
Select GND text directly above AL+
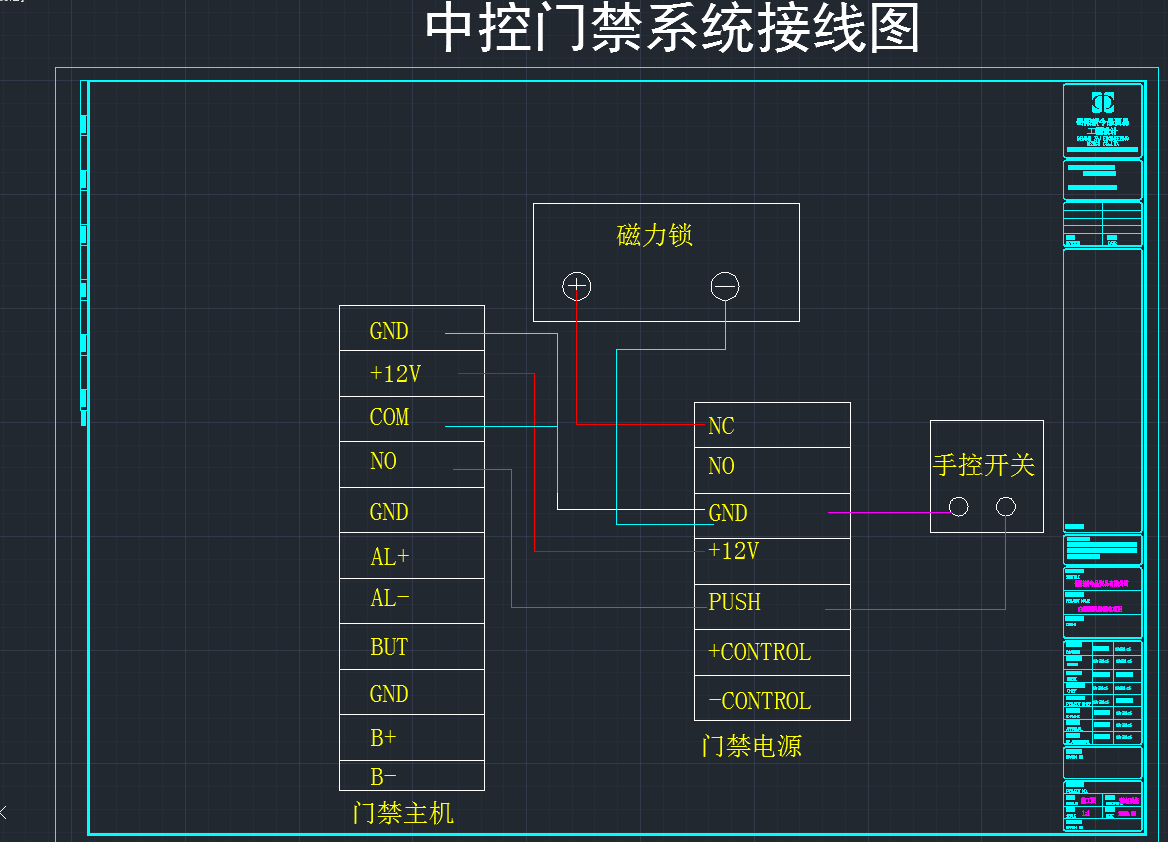389,512
